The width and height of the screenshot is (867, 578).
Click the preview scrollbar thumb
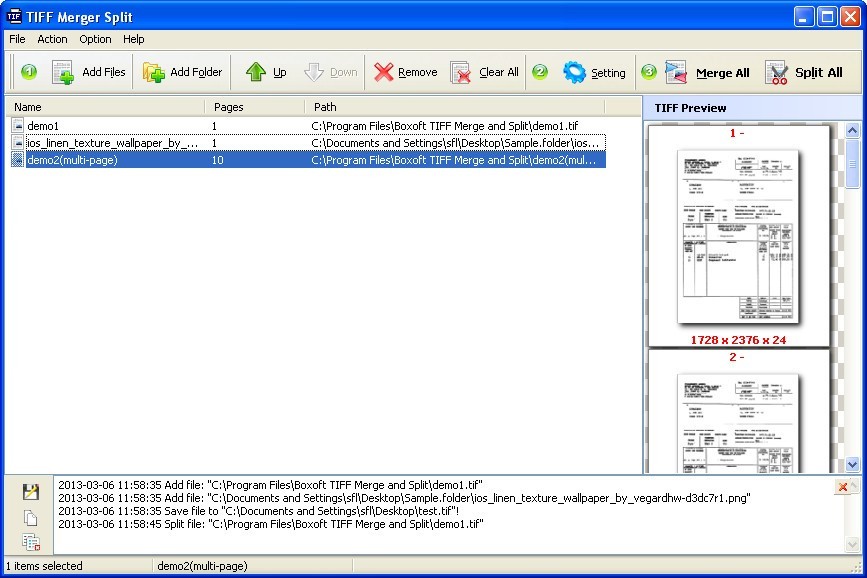853,164
